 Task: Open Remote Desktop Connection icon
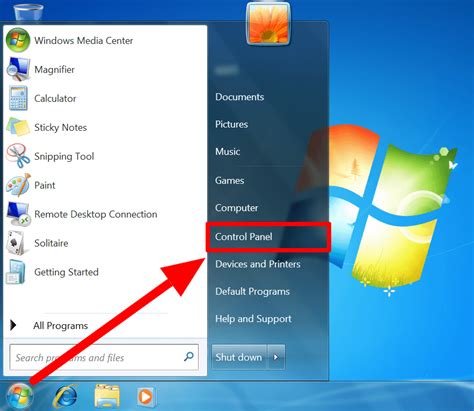point(18,214)
